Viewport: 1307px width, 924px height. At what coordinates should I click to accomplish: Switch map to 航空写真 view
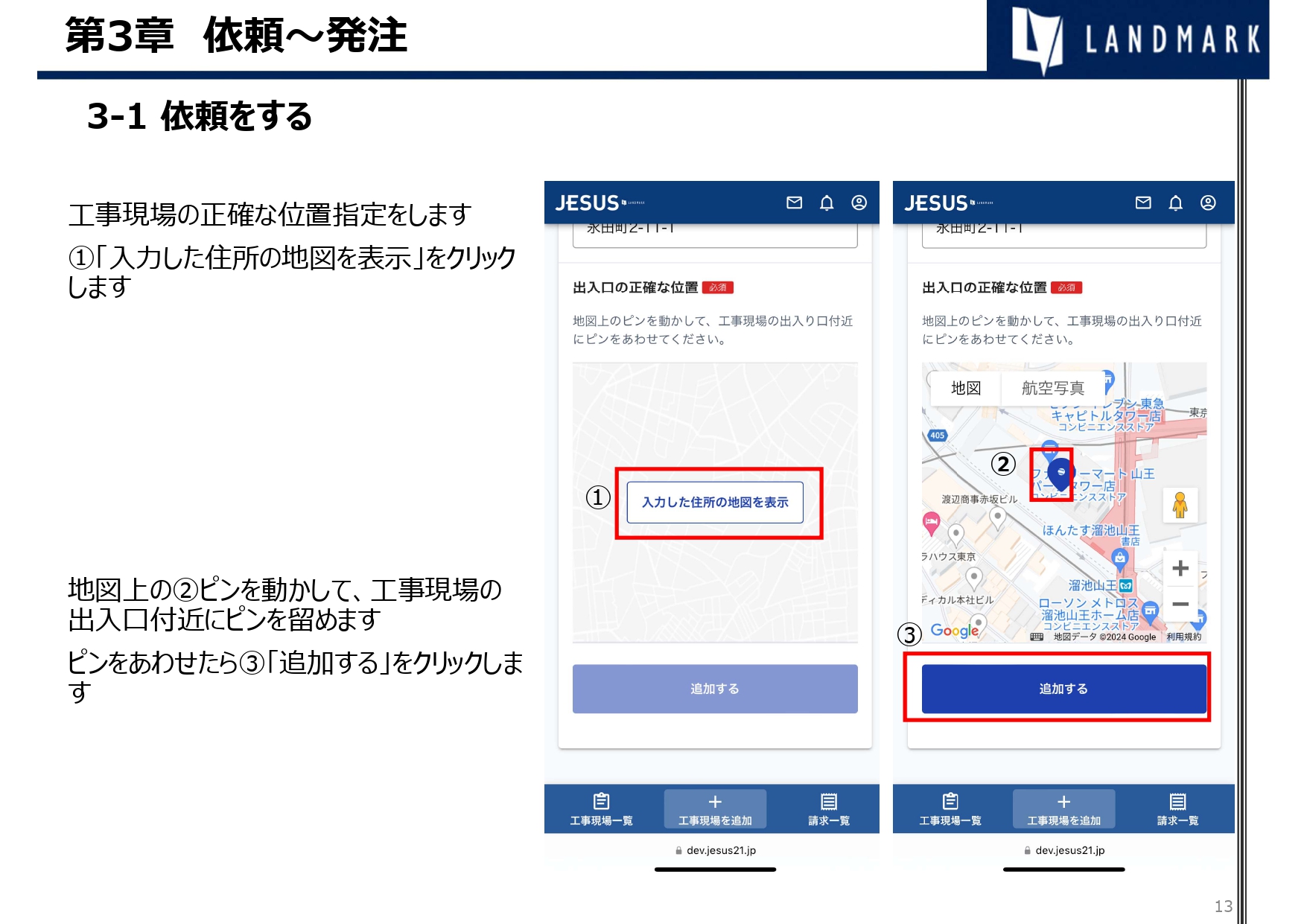pyautogui.click(x=1053, y=388)
